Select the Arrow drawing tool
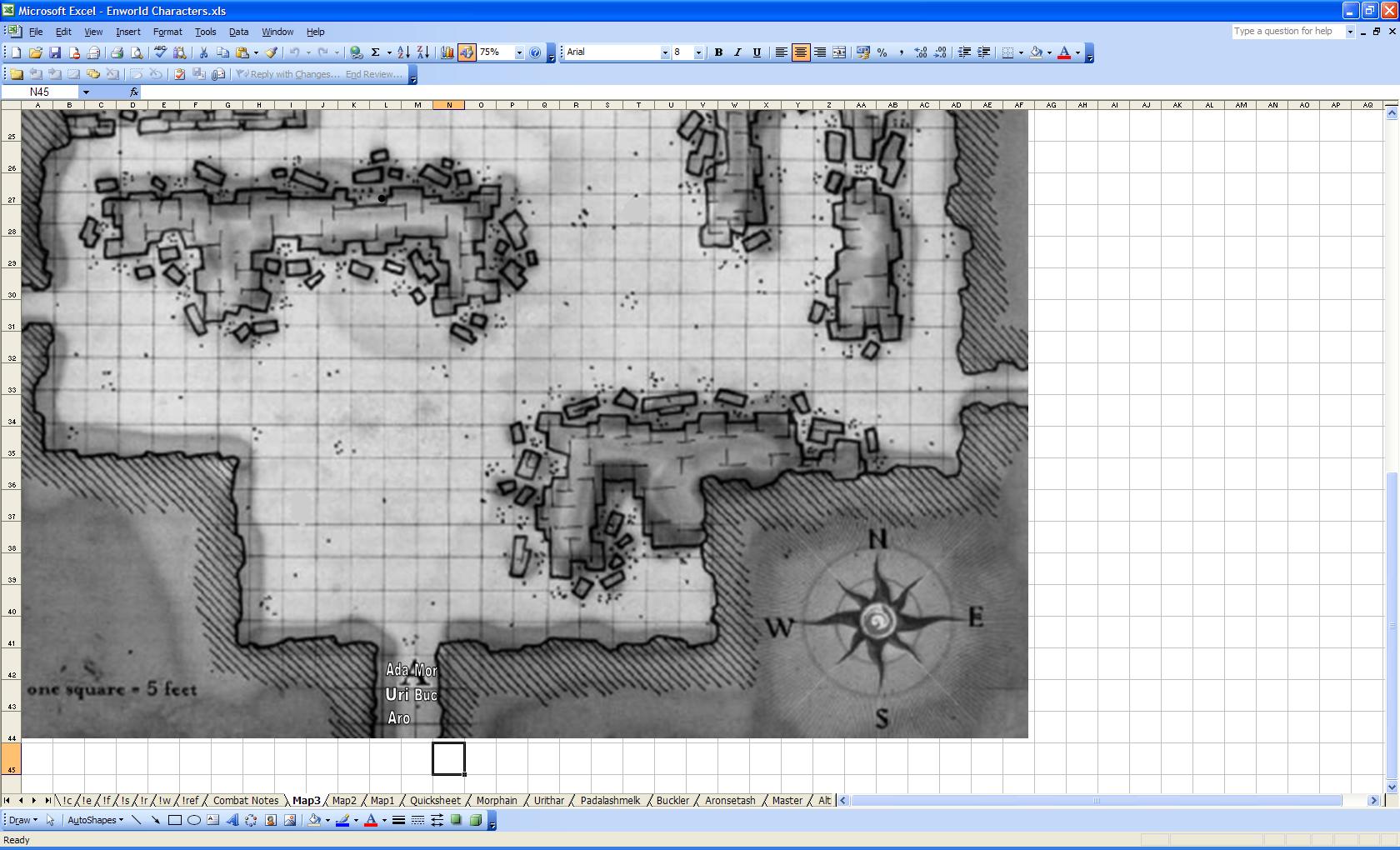Viewport: 1400px width, 850px height. [x=156, y=820]
